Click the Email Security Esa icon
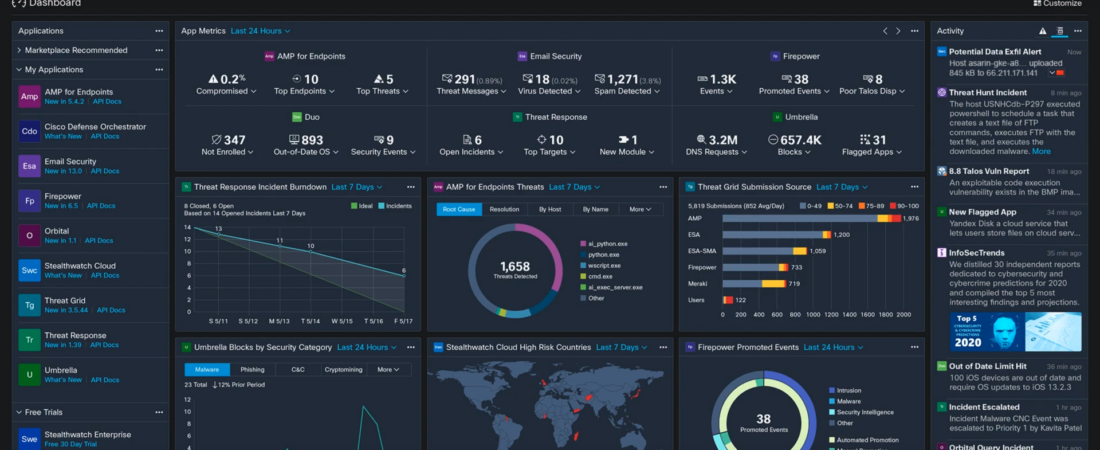This screenshot has height=450, width=1100. pyautogui.click(x=29, y=166)
